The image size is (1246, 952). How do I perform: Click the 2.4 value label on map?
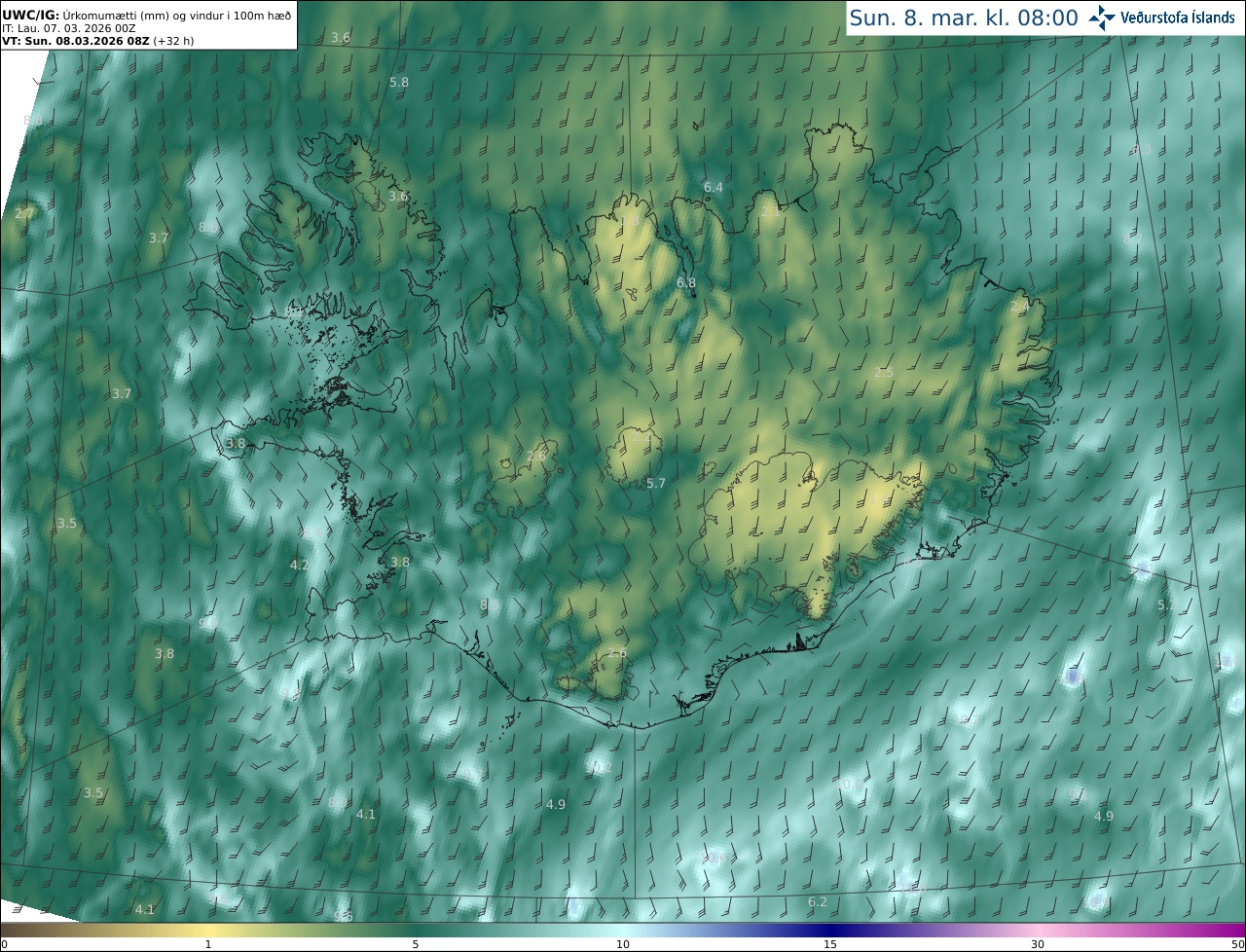point(1019,306)
